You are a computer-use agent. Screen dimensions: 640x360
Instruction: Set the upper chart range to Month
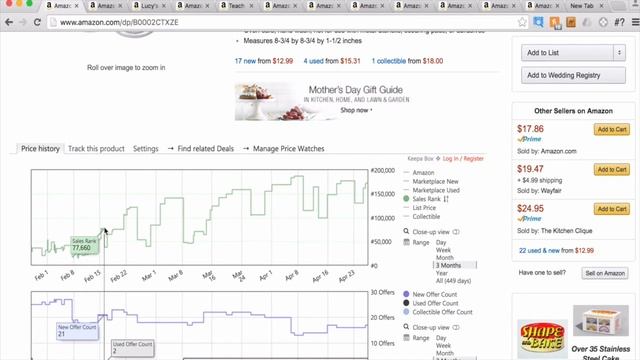[444, 258]
